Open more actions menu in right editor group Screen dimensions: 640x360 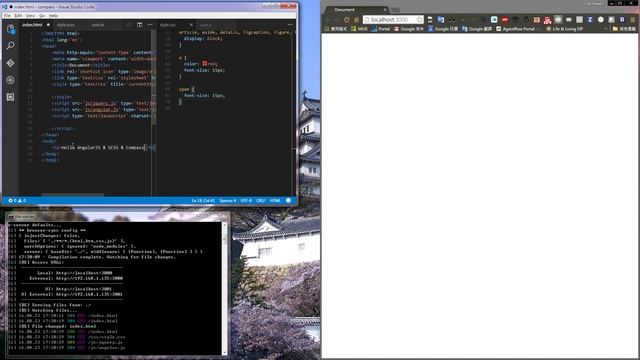[290, 25]
